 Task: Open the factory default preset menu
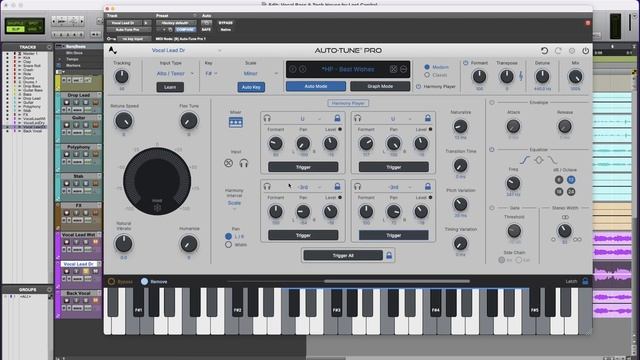pyautogui.click(x=176, y=23)
